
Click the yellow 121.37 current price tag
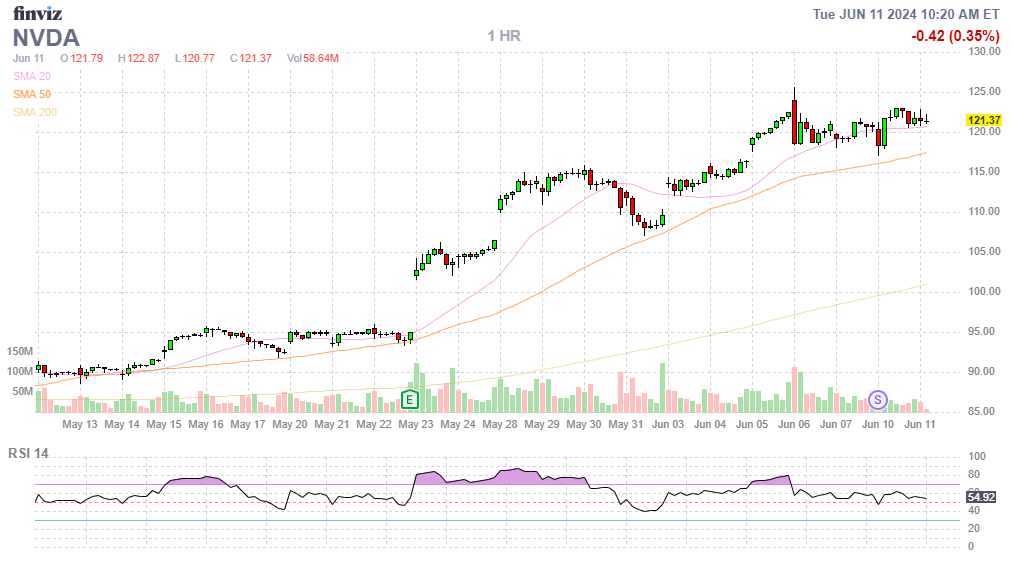(x=985, y=120)
